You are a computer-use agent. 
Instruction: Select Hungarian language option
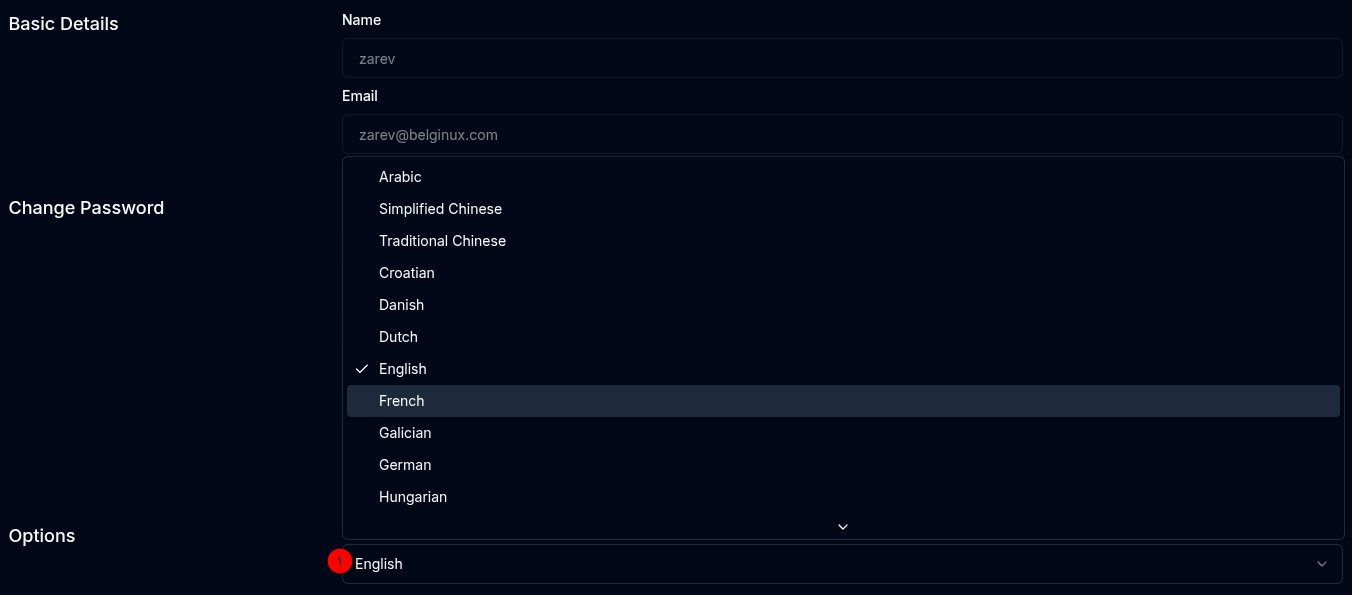(843, 497)
